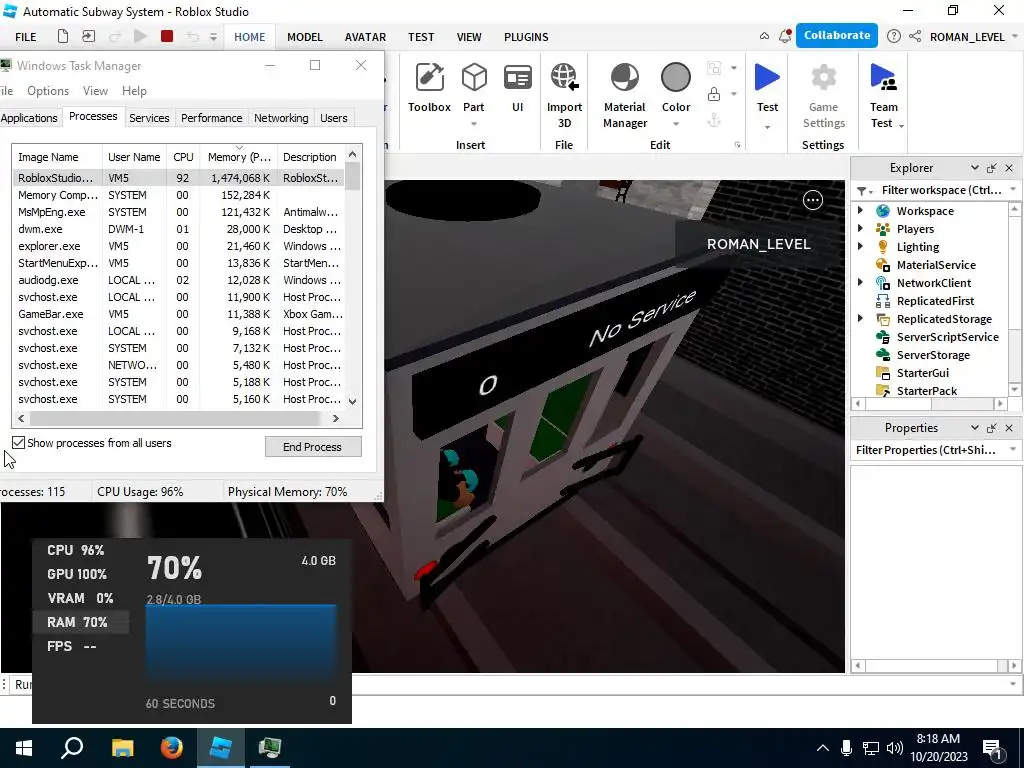Click the filter icon in Explorer
Viewport: 1024px width, 768px height.
(864, 191)
